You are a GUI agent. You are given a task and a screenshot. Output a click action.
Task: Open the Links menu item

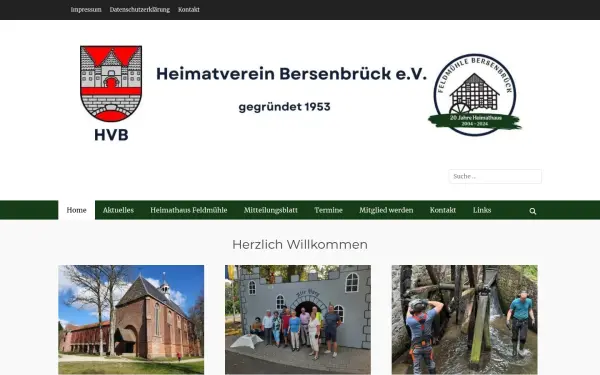click(482, 210)
